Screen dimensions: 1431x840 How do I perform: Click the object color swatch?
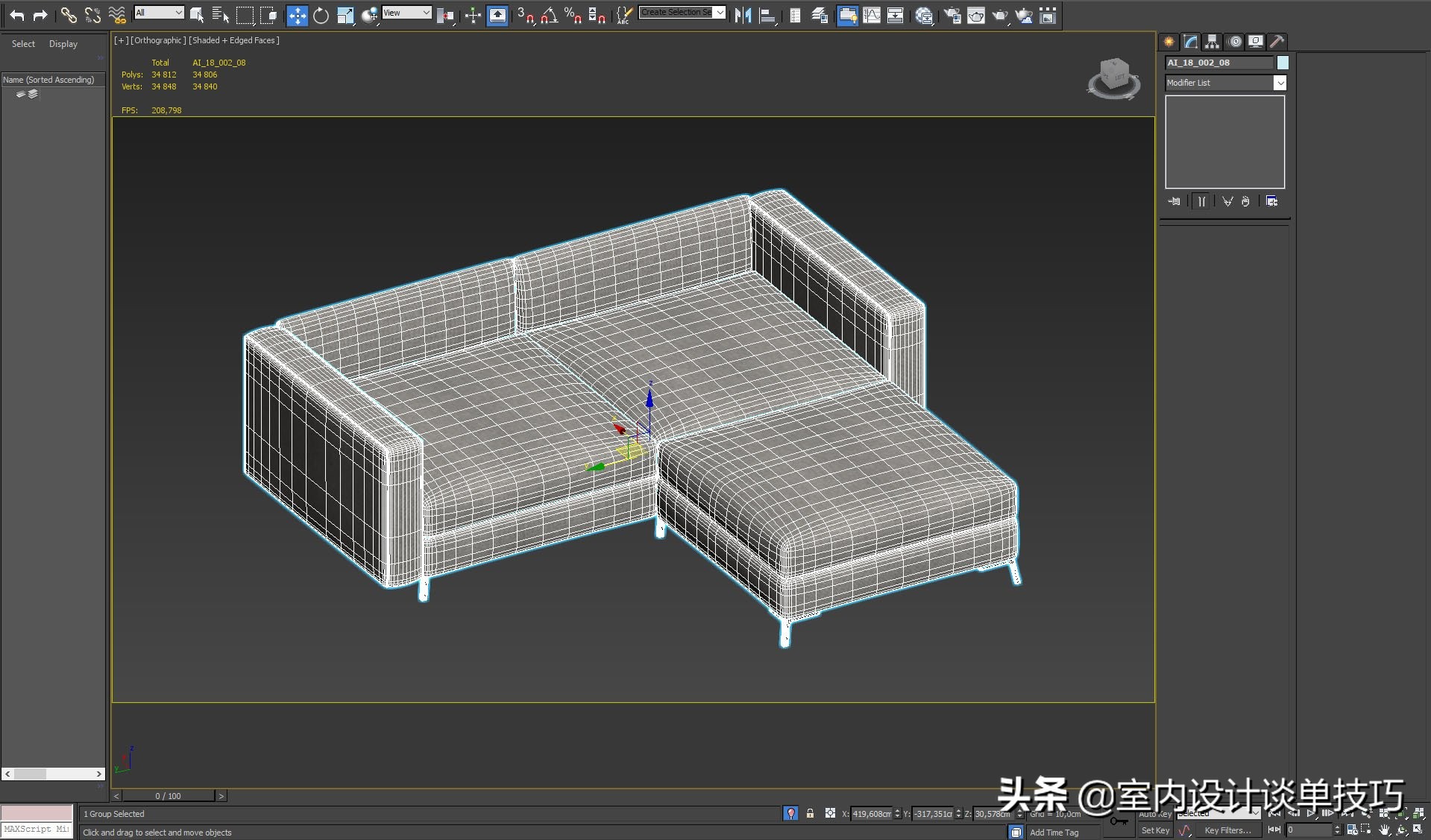(1283, 63)
